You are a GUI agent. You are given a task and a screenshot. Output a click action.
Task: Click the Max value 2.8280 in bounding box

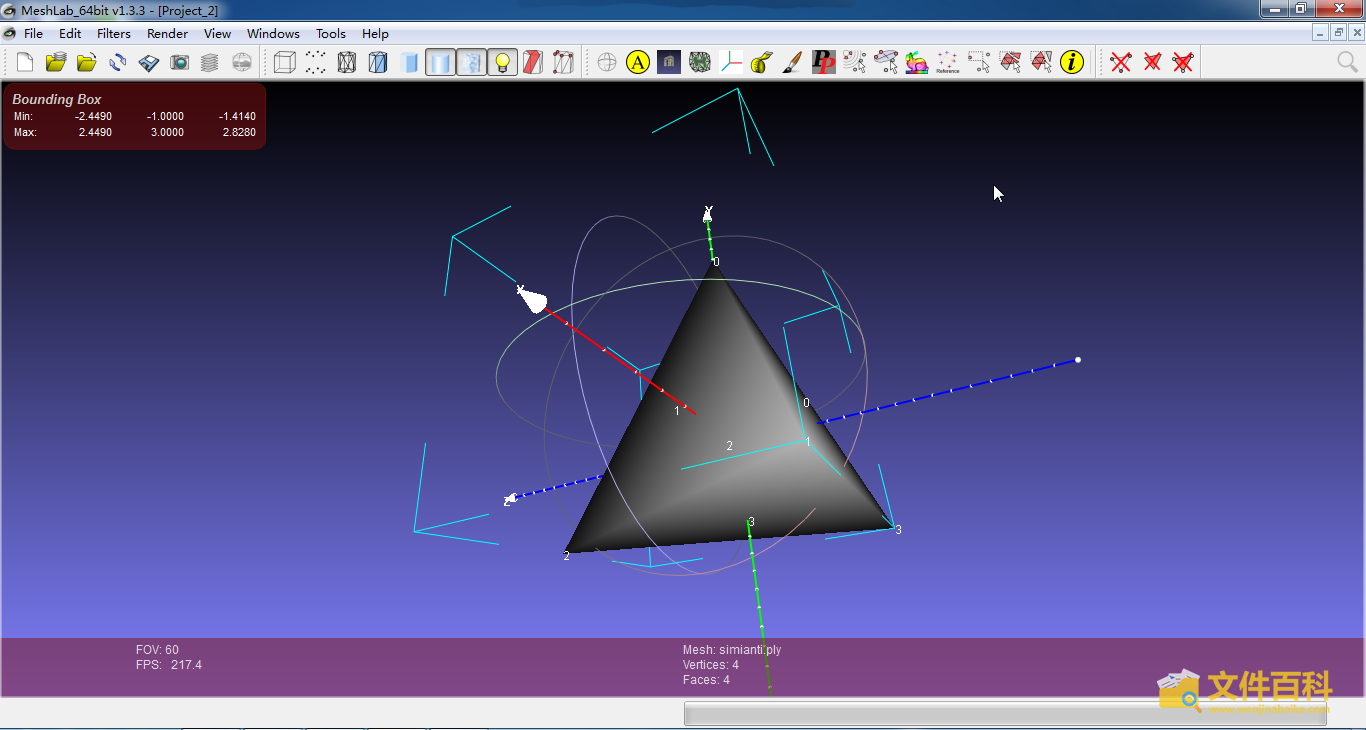click(239, 132)
